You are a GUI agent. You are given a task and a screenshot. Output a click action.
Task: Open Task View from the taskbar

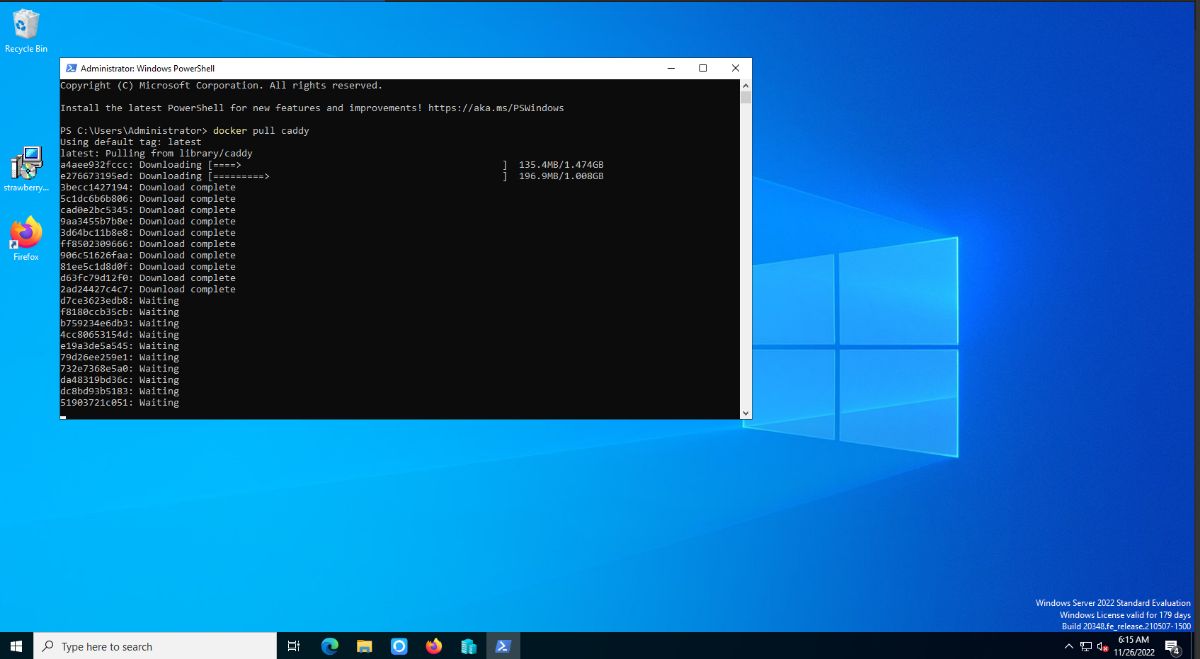point(294,646)
